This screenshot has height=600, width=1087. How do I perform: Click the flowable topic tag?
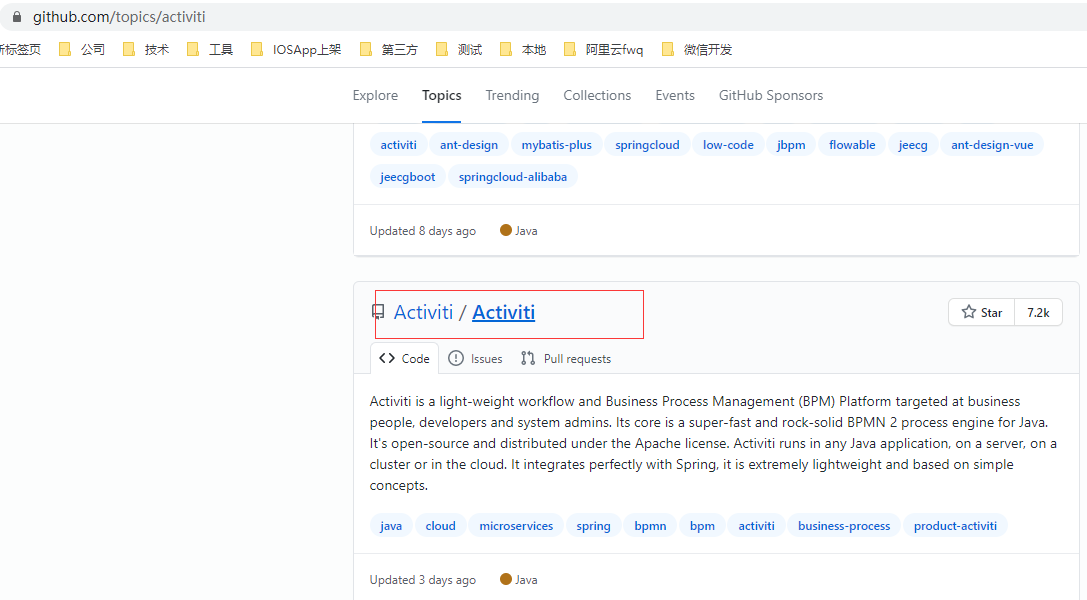click(852, 145)
